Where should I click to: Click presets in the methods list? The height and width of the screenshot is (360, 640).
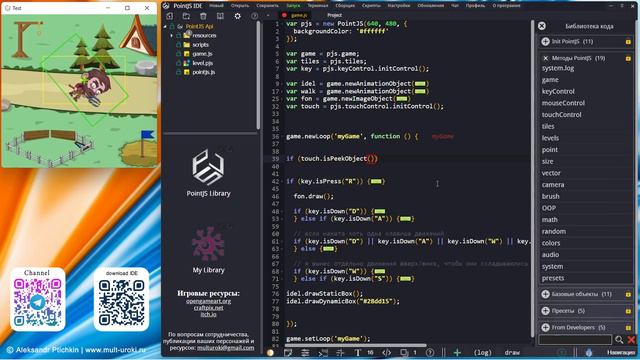pos(553,278)
